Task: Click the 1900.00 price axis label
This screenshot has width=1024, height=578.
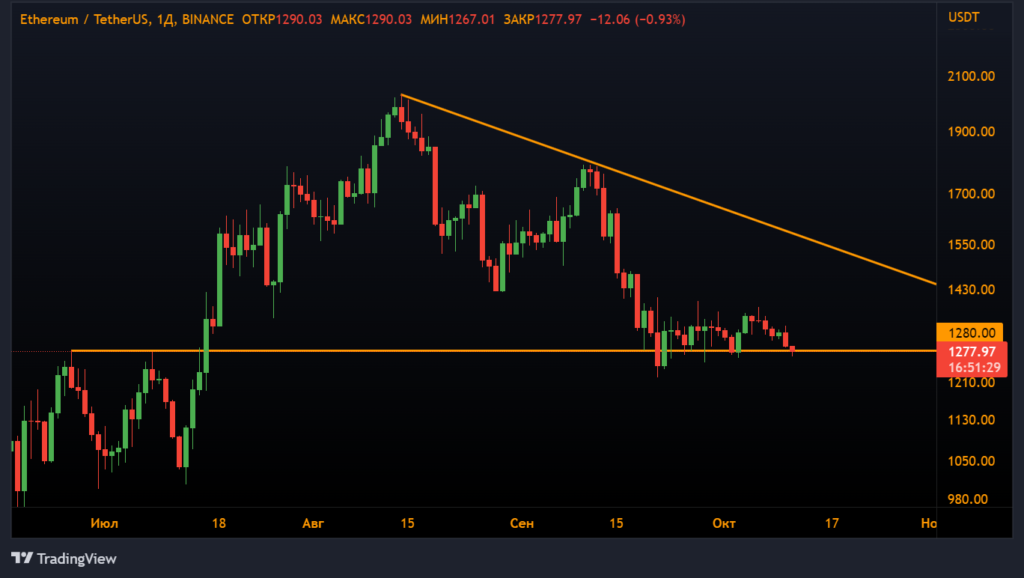Action: (x=971, y=132)
